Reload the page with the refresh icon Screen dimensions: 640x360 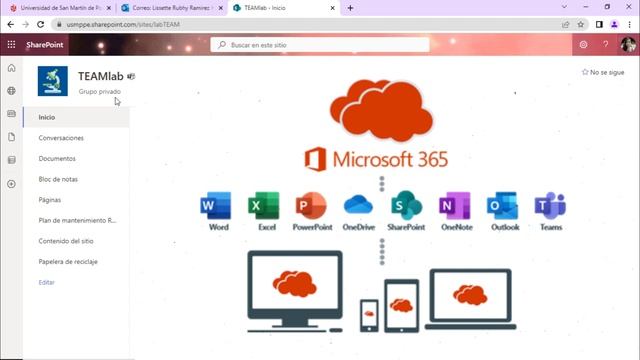40,24
